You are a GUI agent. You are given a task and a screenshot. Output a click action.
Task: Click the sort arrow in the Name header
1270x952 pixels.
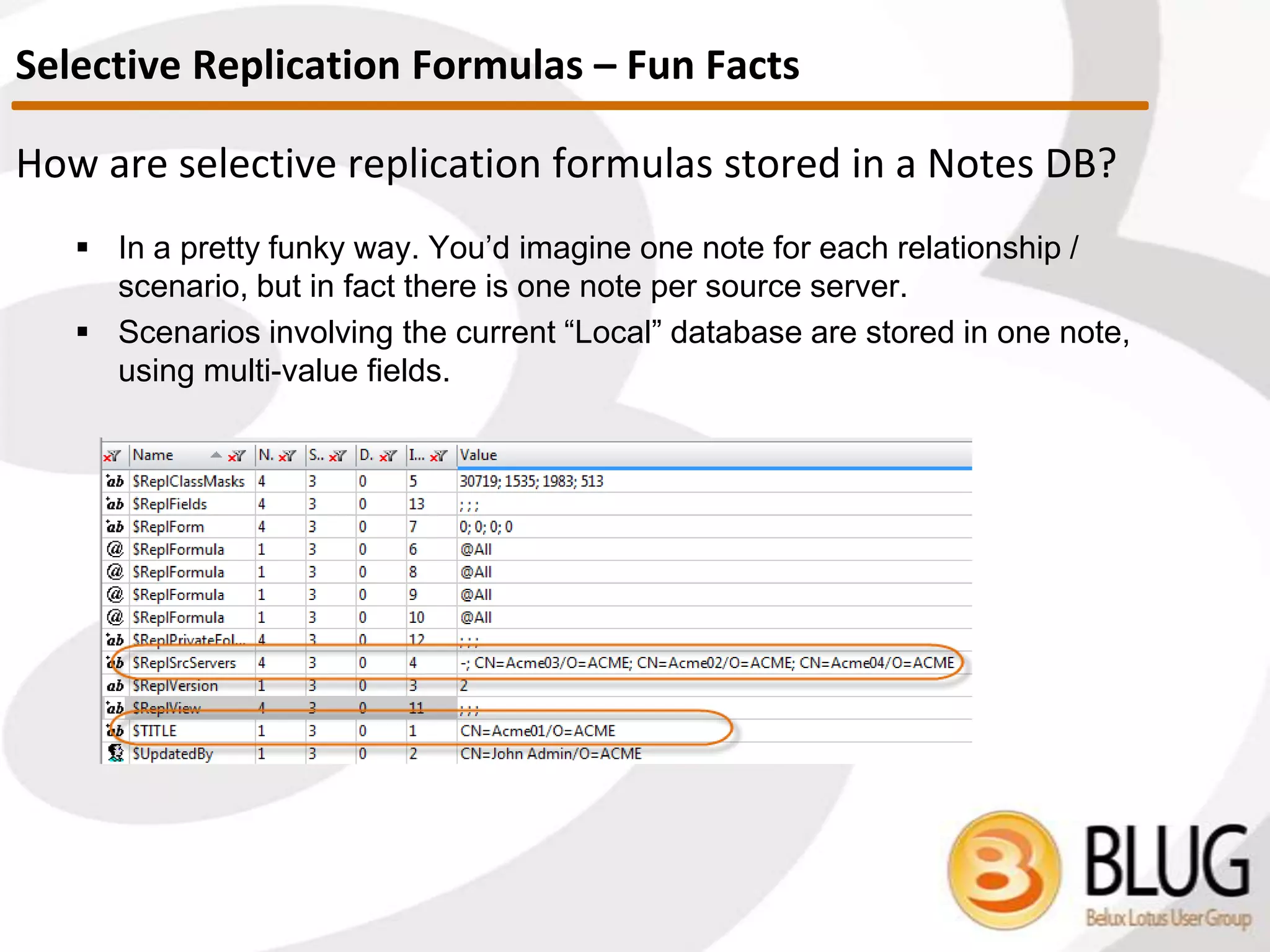(x=216, y=455)
